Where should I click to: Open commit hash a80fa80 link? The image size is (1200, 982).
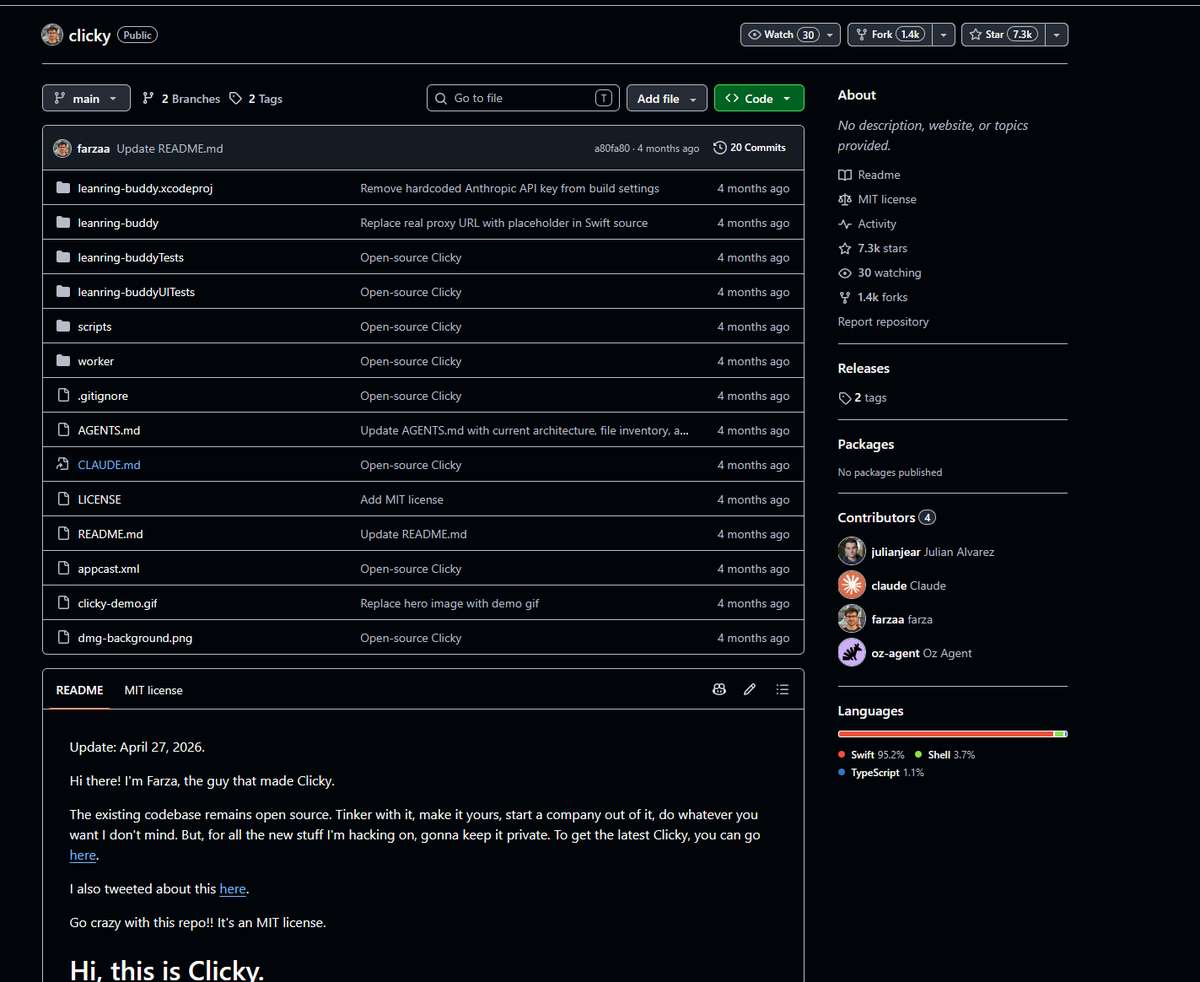612,148
